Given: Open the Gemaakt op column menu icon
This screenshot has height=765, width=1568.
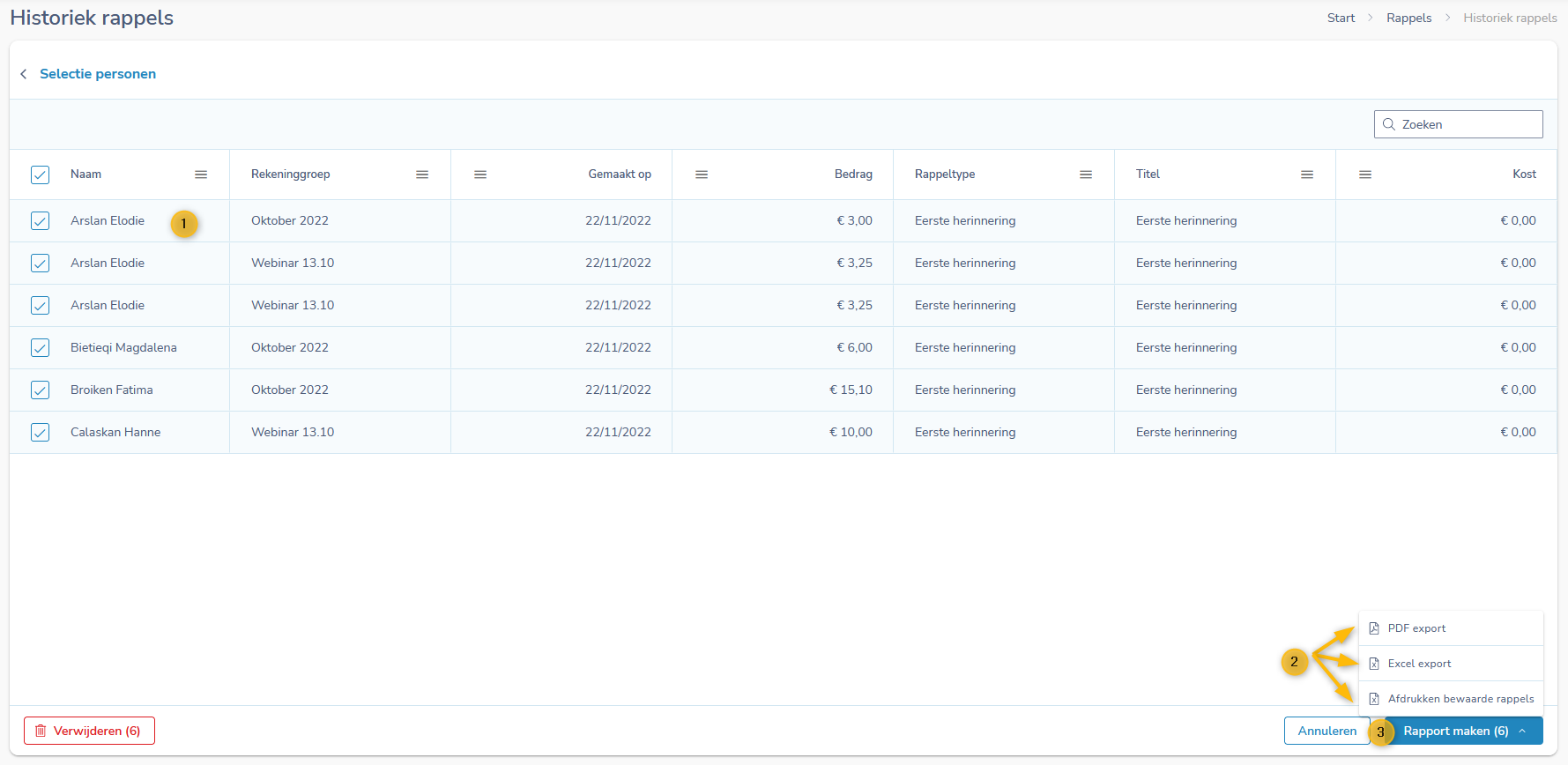Looking at the screenshot, I should 480,175.
